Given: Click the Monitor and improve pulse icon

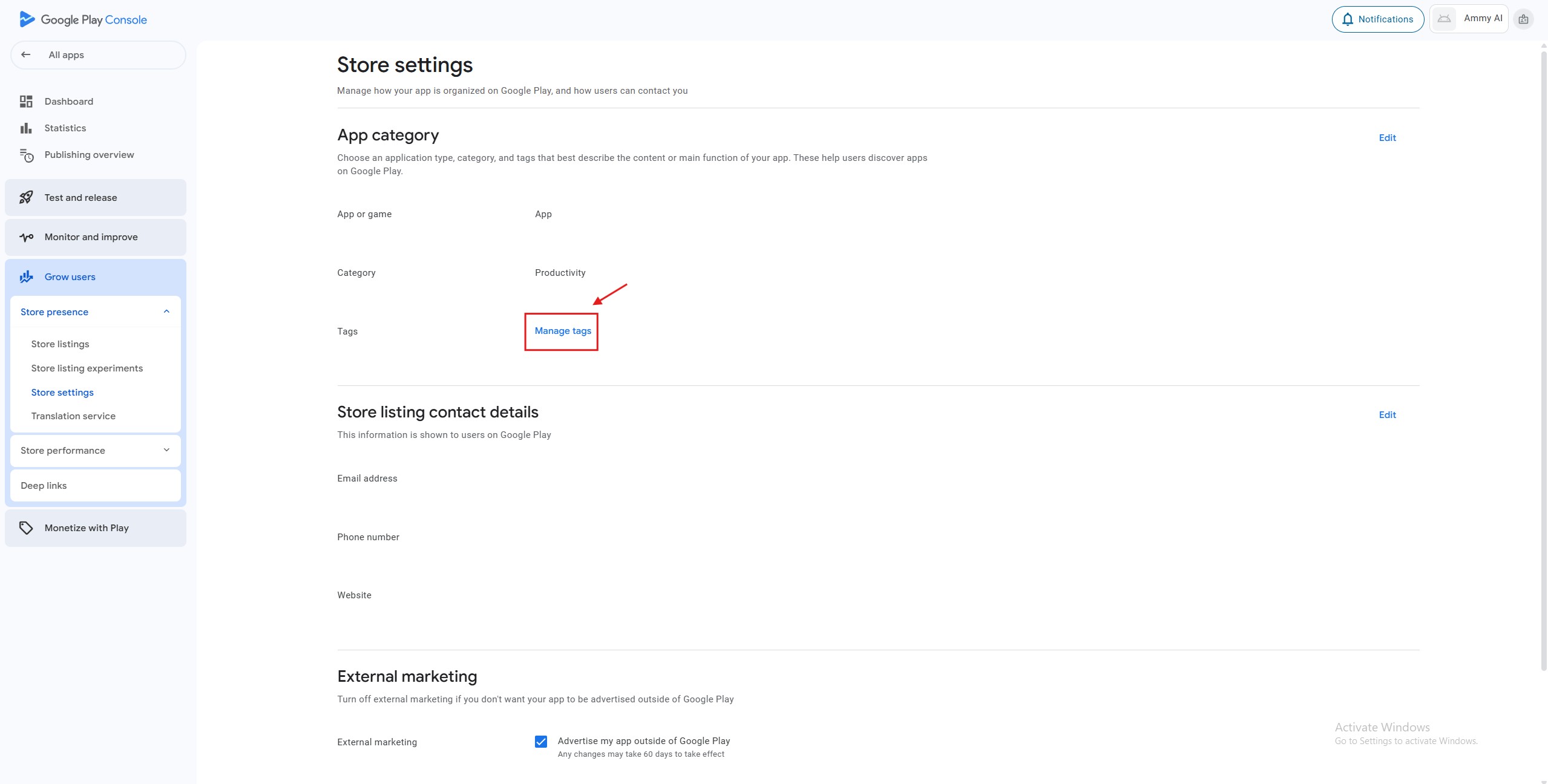Looking at the screenshot, I should point(26,237).
